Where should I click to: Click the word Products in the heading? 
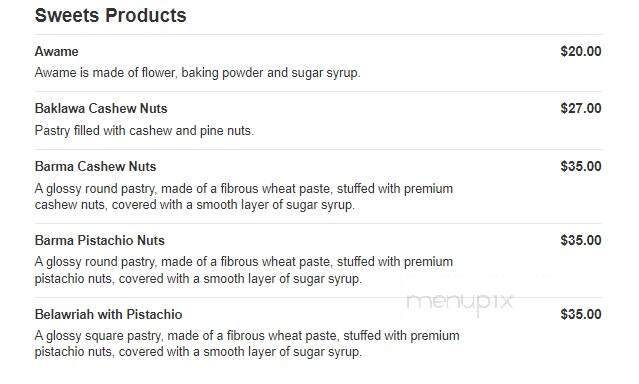point(146,15)
